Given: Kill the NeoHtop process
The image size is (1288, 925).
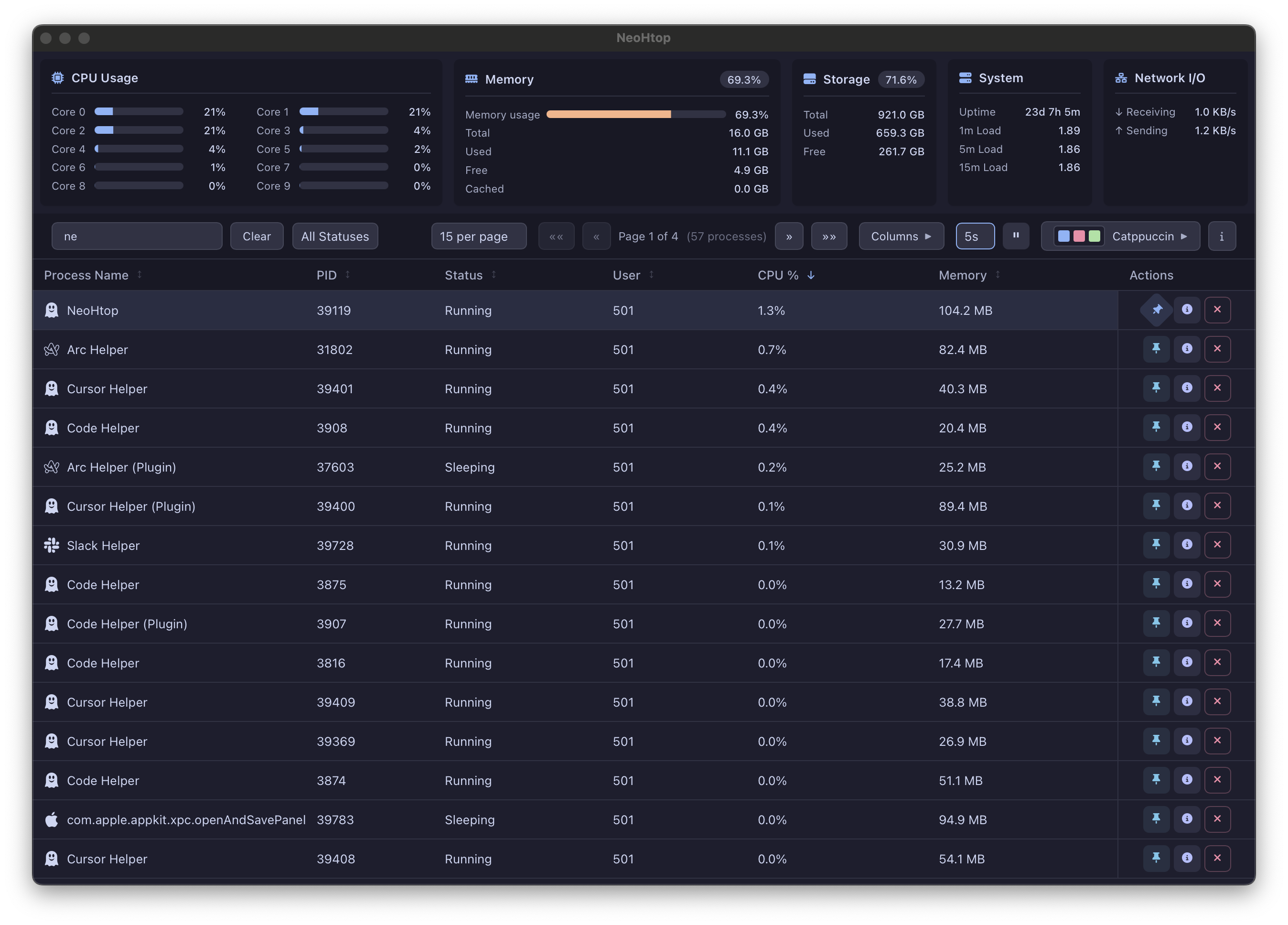Looking at the screenshot, I should (x=1217, y=310).
